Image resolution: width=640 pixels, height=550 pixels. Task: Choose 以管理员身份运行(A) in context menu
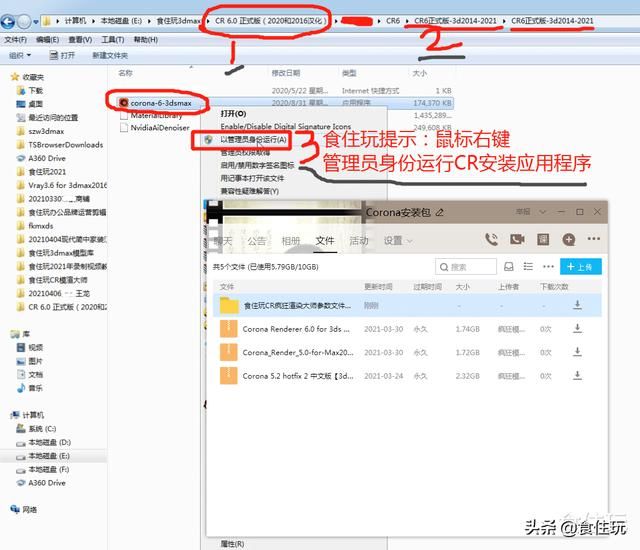pos(253,140)
